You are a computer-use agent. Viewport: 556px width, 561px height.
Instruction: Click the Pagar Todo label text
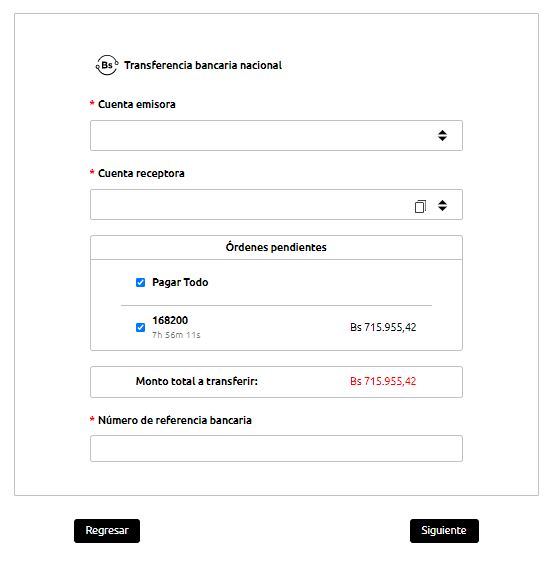(180, 282)
